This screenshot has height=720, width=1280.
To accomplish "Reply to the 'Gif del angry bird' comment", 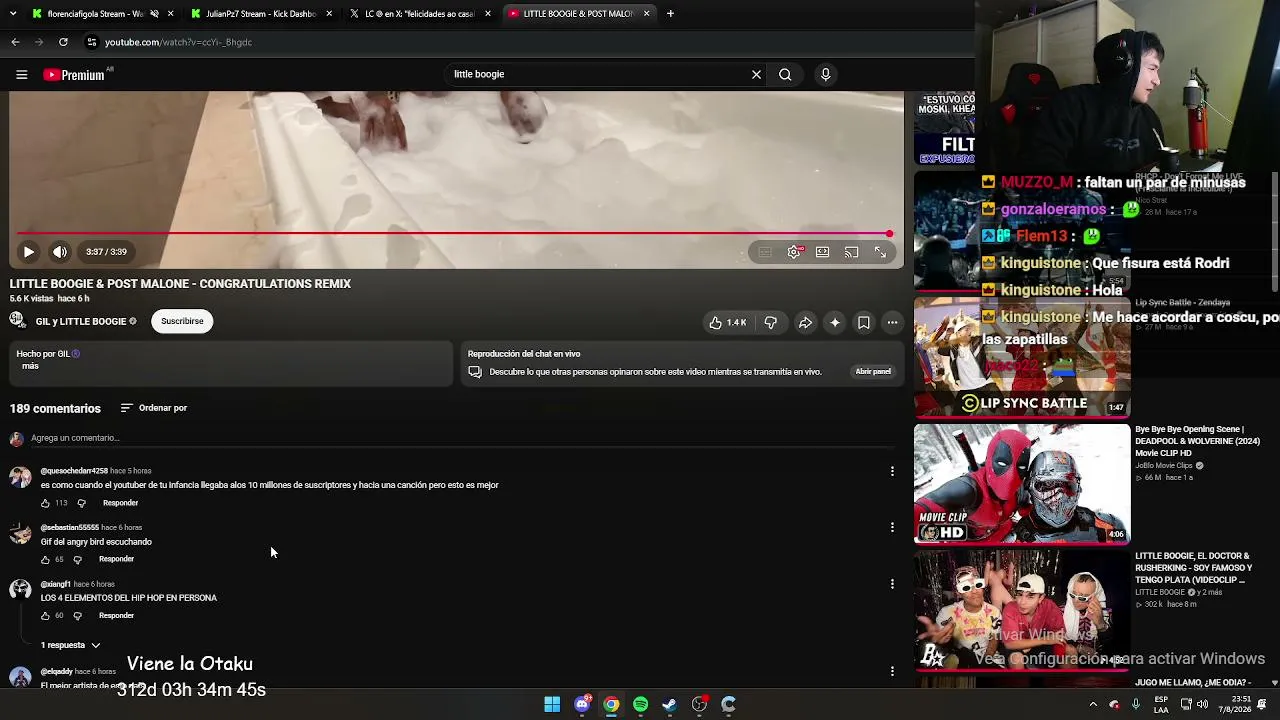I will pyautogui.click(x=116, y=559).
